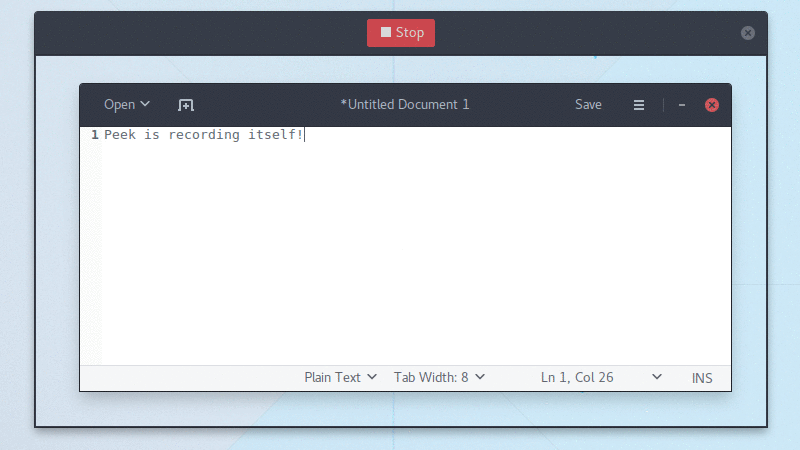800x450 pixels.
Task: Close the Peek recorder window
Action: coord(748,33)
